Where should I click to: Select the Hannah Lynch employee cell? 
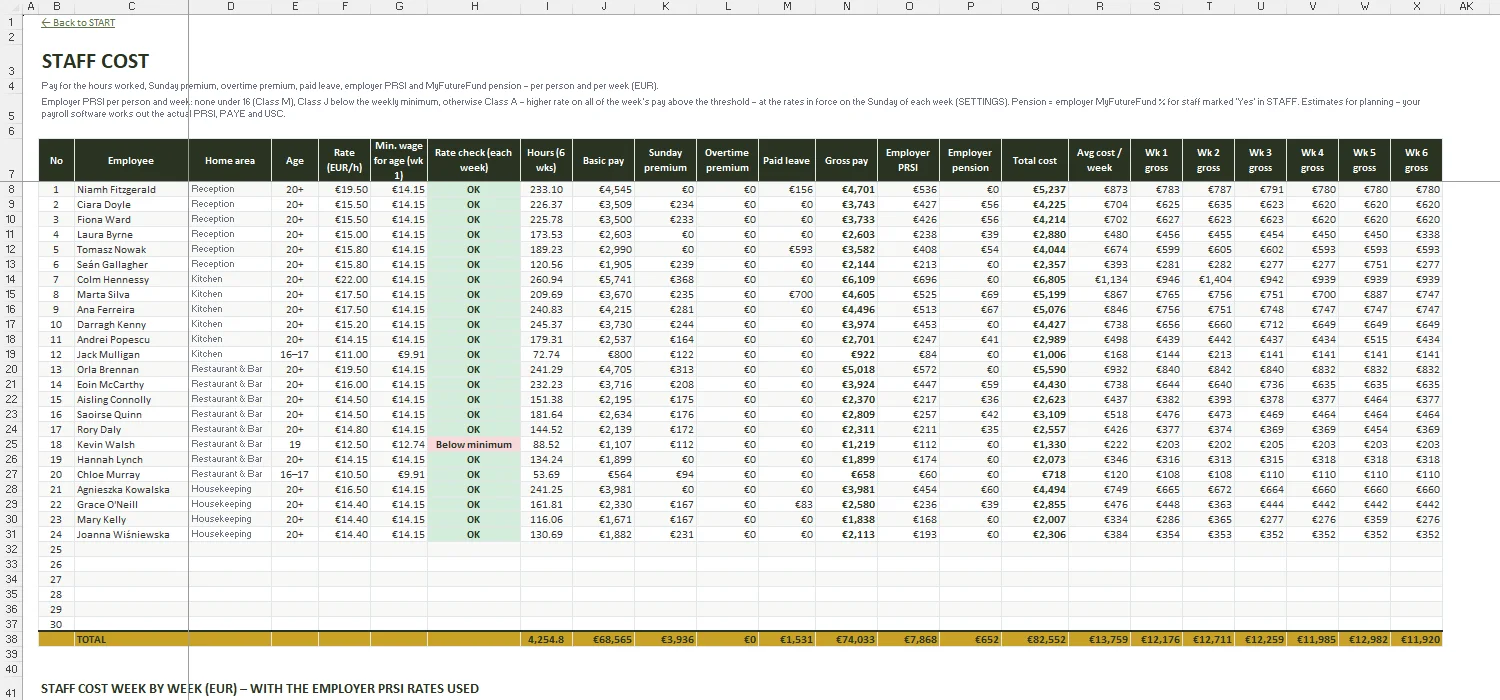click(x=131, y=459)
